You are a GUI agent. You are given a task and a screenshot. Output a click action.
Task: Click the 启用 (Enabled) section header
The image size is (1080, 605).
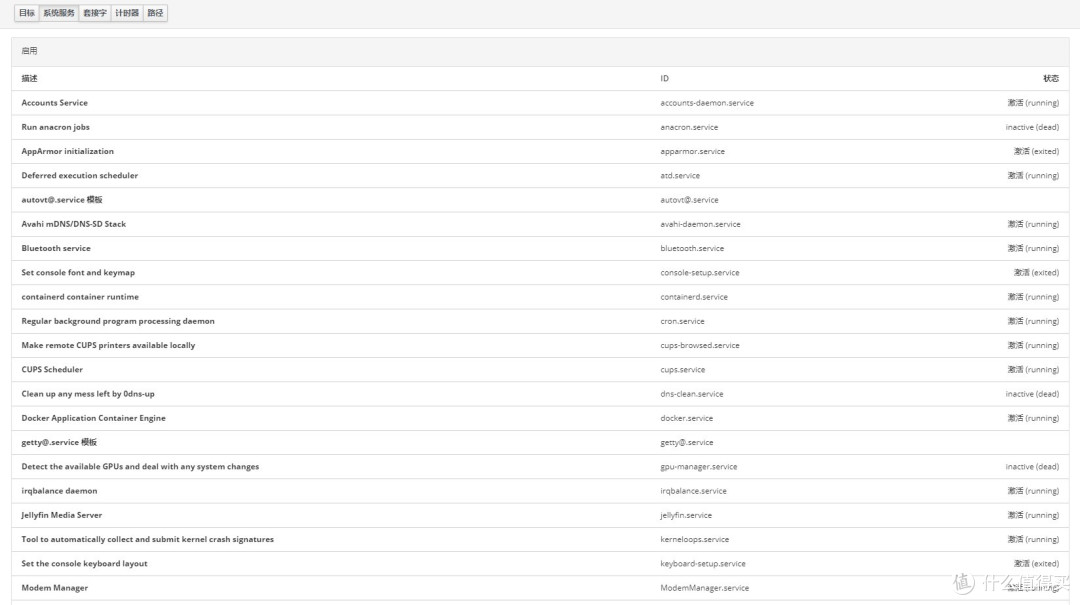[x=30, y=51]
